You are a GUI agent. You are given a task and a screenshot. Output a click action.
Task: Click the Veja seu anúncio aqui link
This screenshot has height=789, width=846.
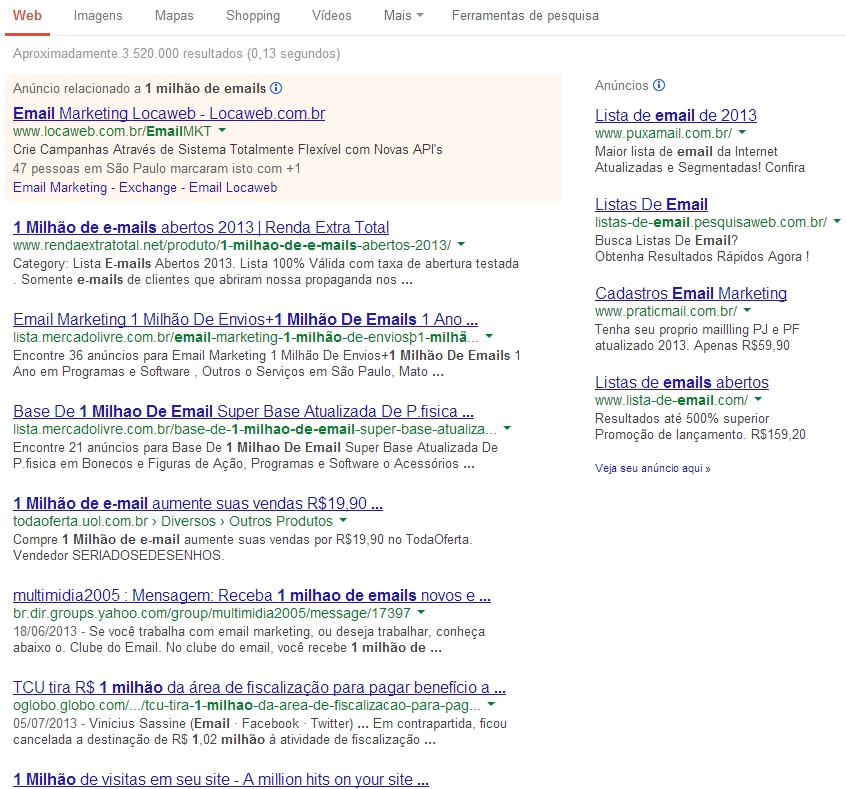point(652,468)
